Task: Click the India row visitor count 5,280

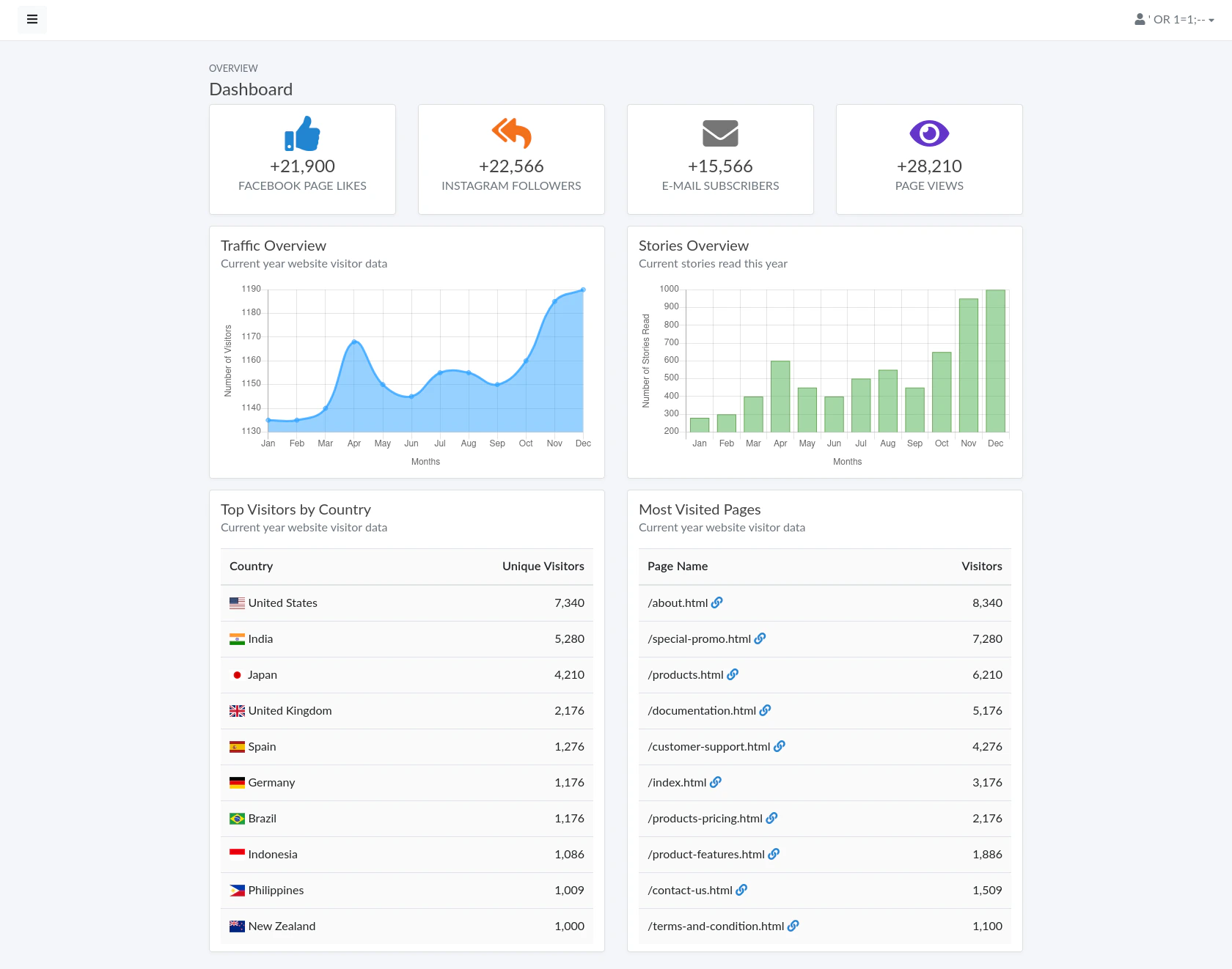Action: click(569, 639)
